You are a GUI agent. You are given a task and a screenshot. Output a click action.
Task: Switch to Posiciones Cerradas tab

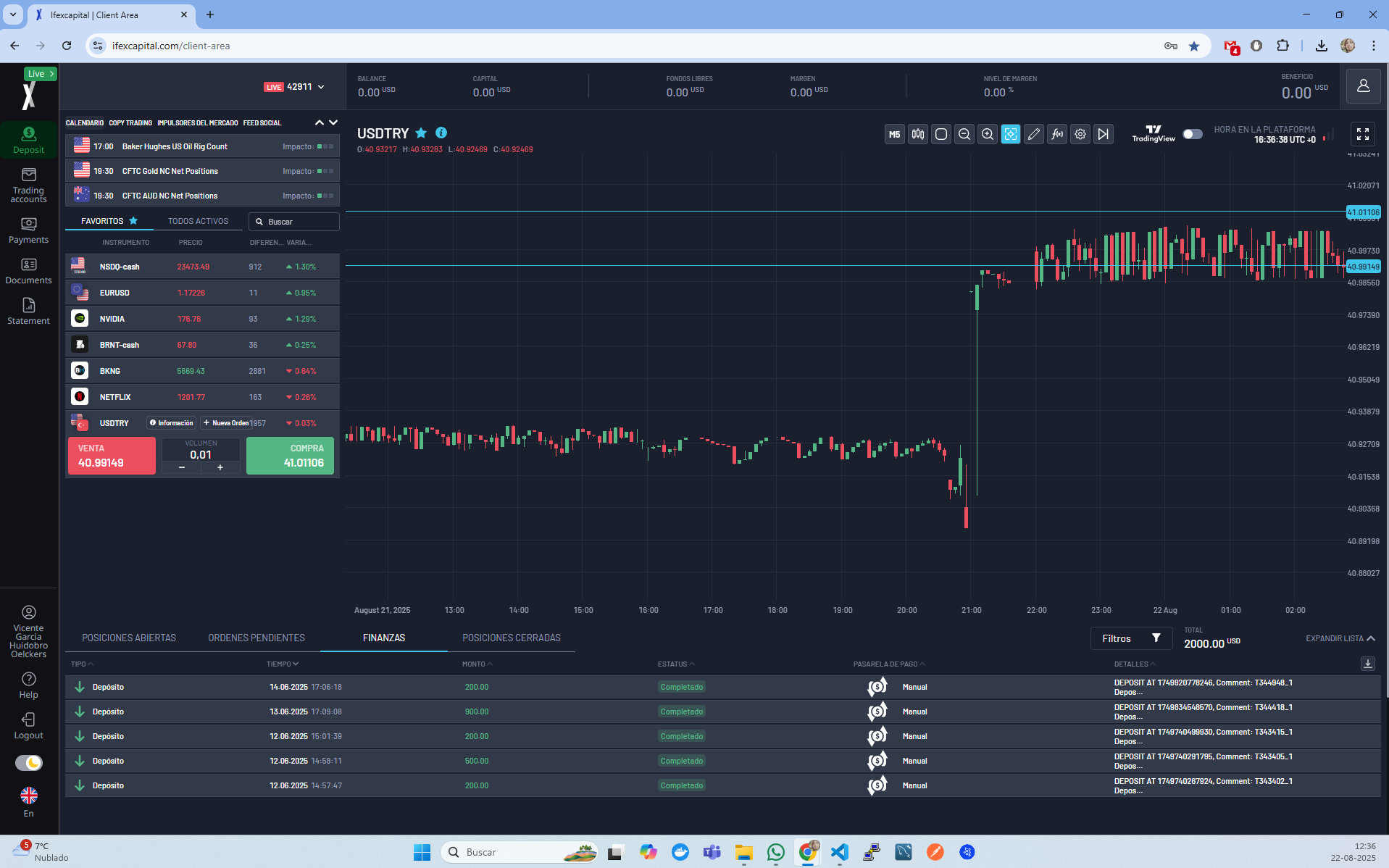[511, 638]
